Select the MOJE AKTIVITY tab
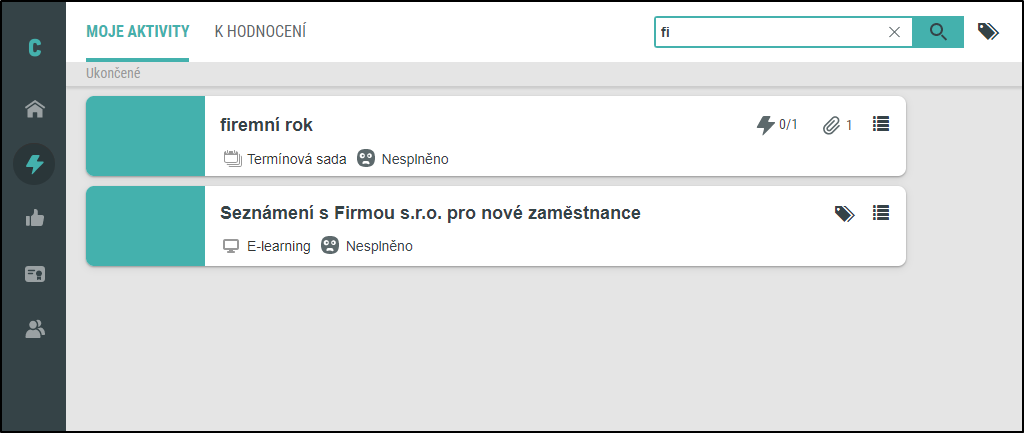Image resolution: width=1024 pixels, height=433 pixels. 137,31
